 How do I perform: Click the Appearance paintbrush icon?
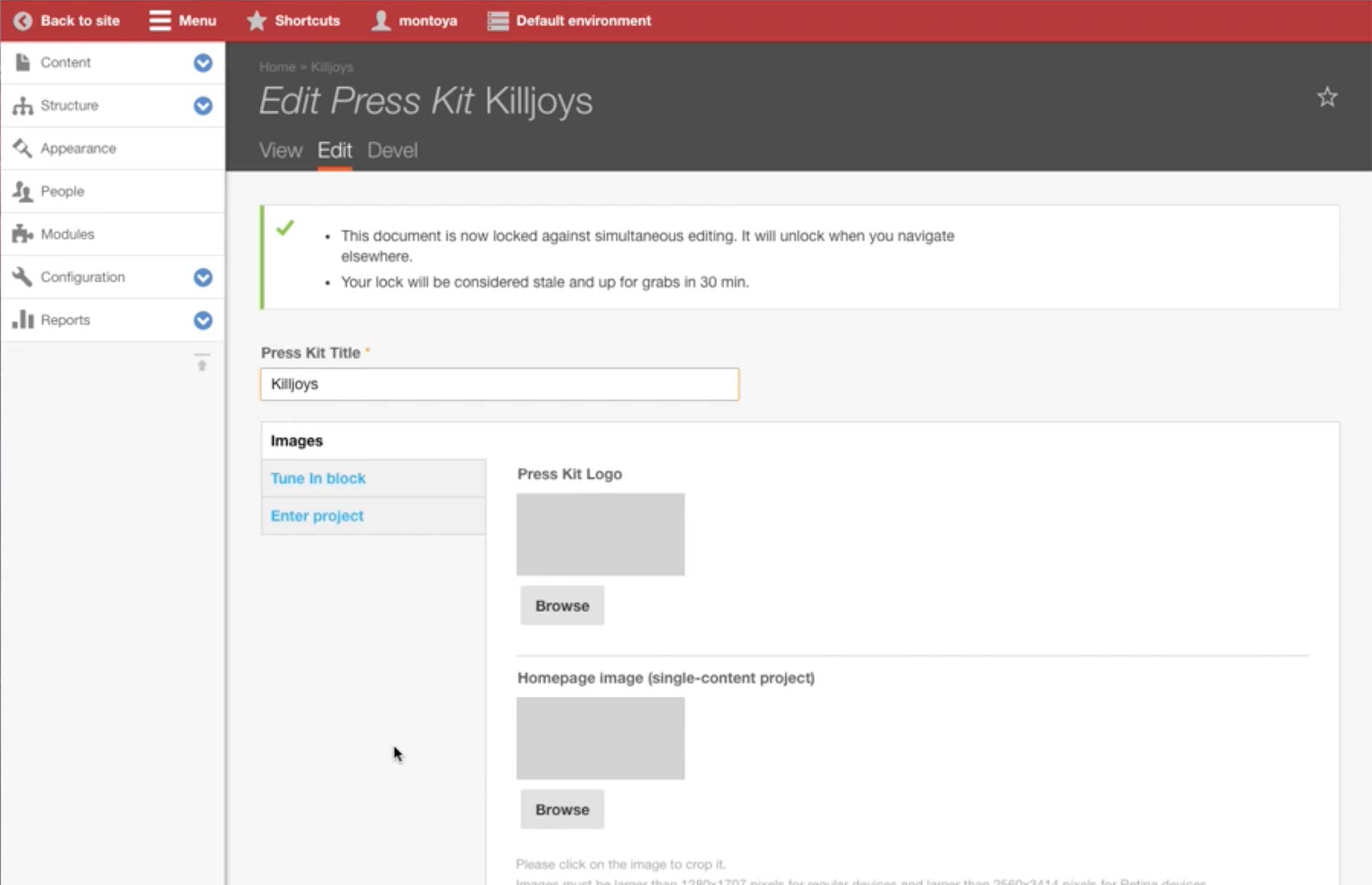pyautogui.click(x=22, y=148)
